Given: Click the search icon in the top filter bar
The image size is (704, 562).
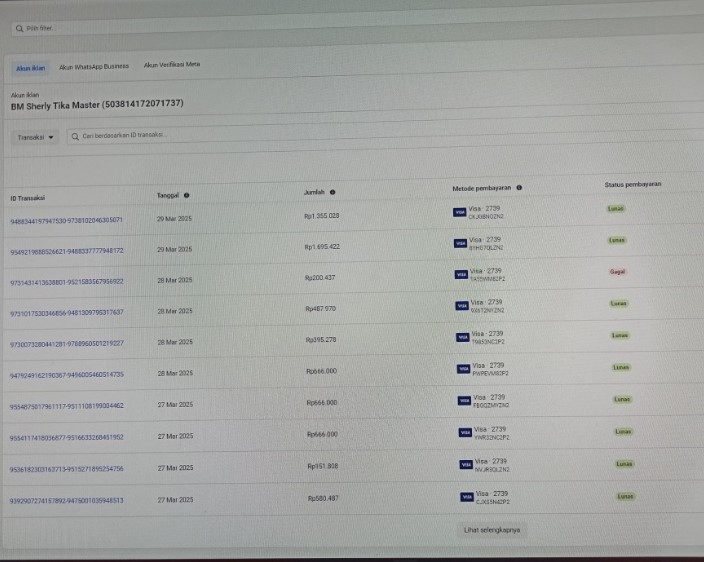Looking at the screenshot, I should 19,28.
